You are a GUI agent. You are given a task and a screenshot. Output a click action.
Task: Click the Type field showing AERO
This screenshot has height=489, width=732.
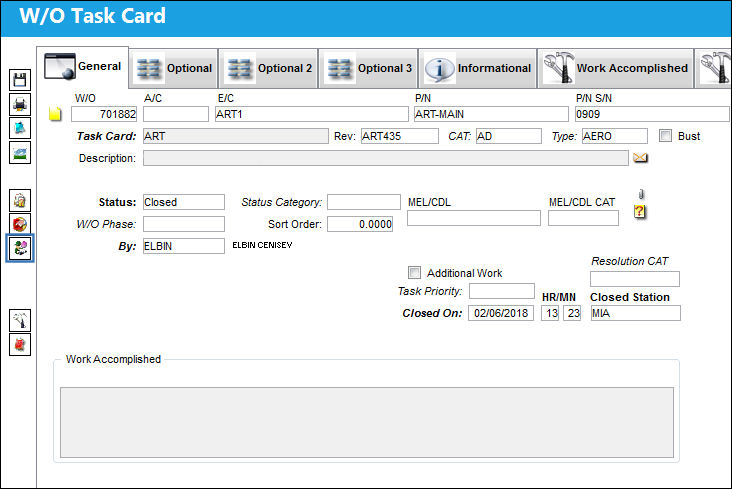[x=615, y=136]
